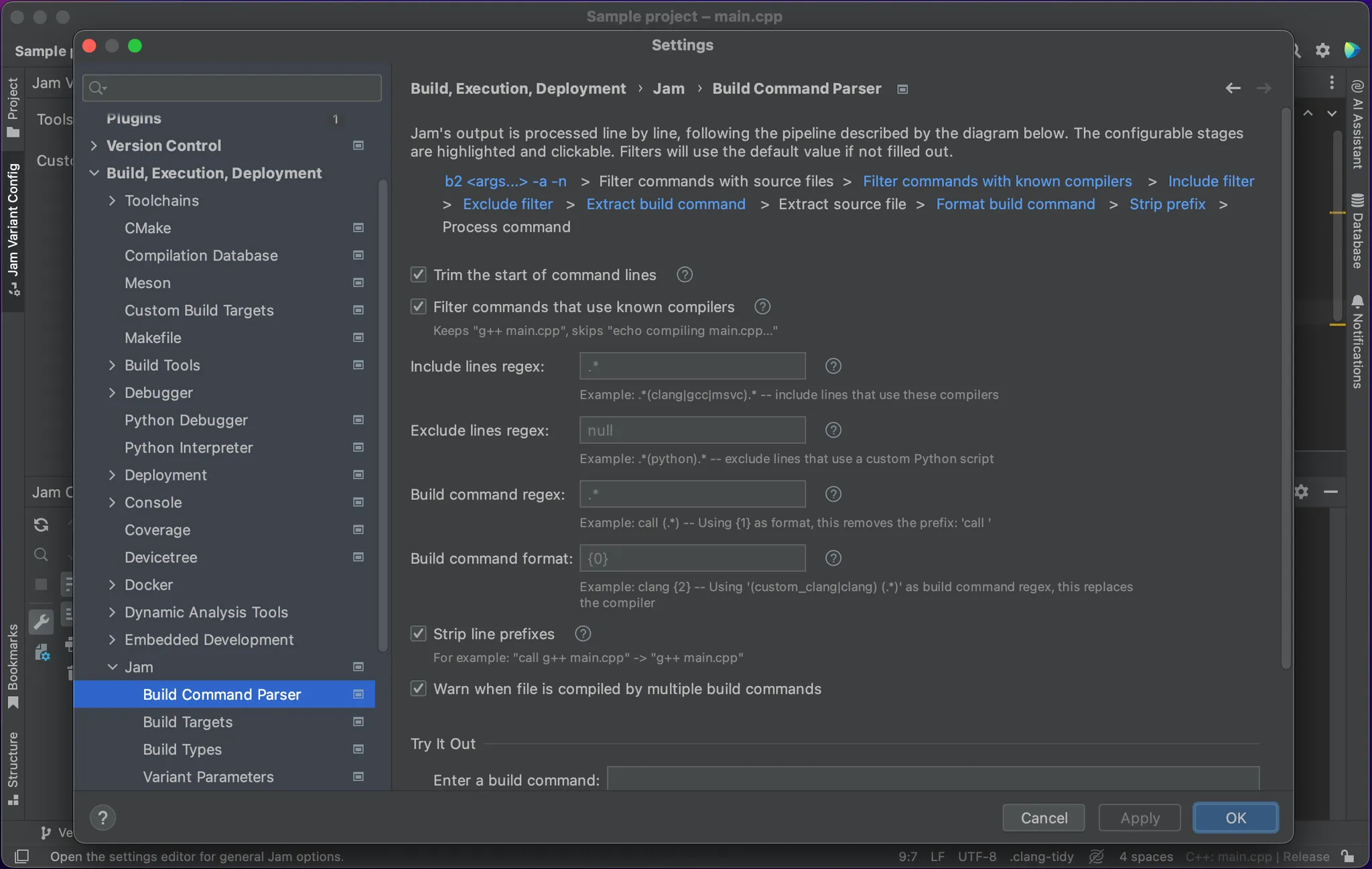The image size is (1372, 869).
Task: Click the Cancel button
Action: (x=1044, y=818)
